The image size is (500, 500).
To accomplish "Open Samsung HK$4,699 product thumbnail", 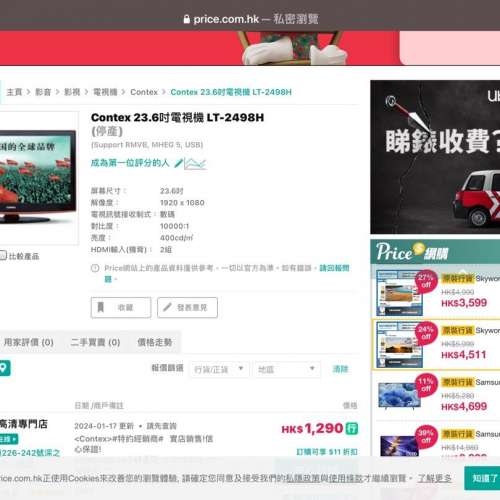I will [x=399, y=396].
